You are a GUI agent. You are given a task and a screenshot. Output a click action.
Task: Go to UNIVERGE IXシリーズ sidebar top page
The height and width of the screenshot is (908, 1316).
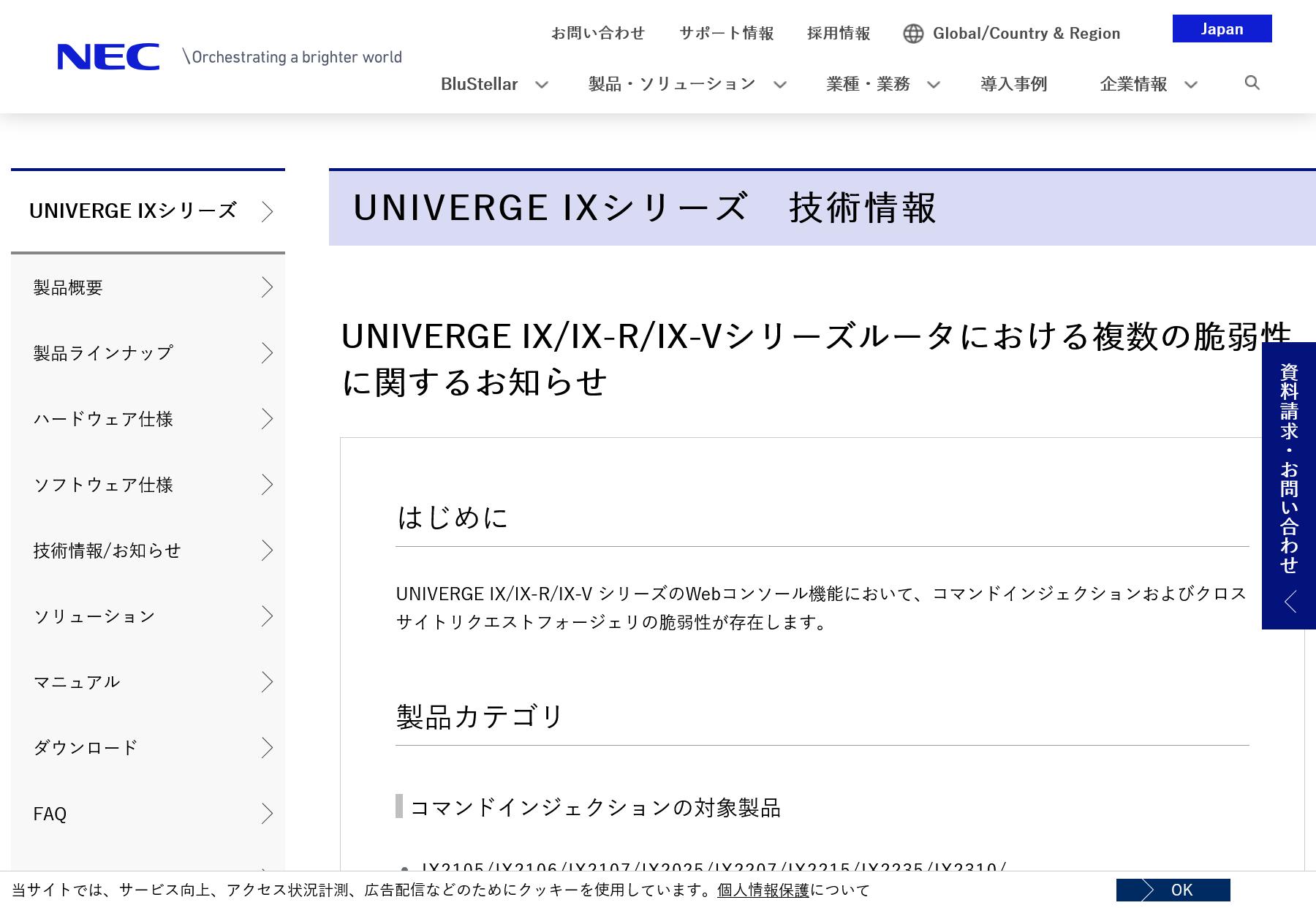[148, 211]
